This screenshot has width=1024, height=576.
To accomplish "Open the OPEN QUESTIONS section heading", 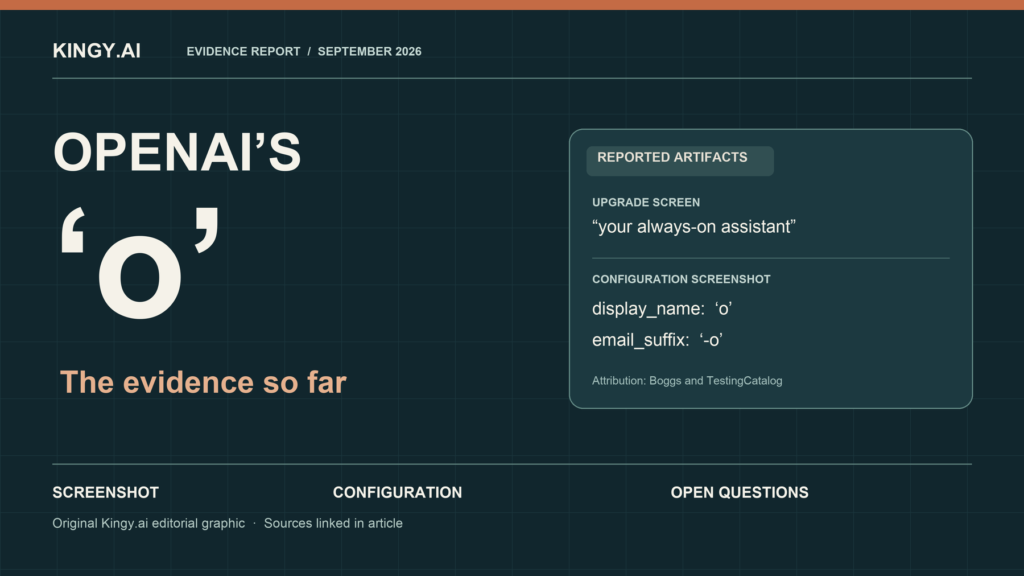I will 739,492.
